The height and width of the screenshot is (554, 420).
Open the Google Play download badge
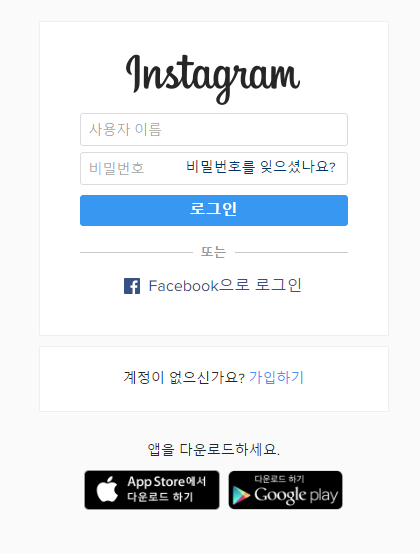[x=285, y=490]
